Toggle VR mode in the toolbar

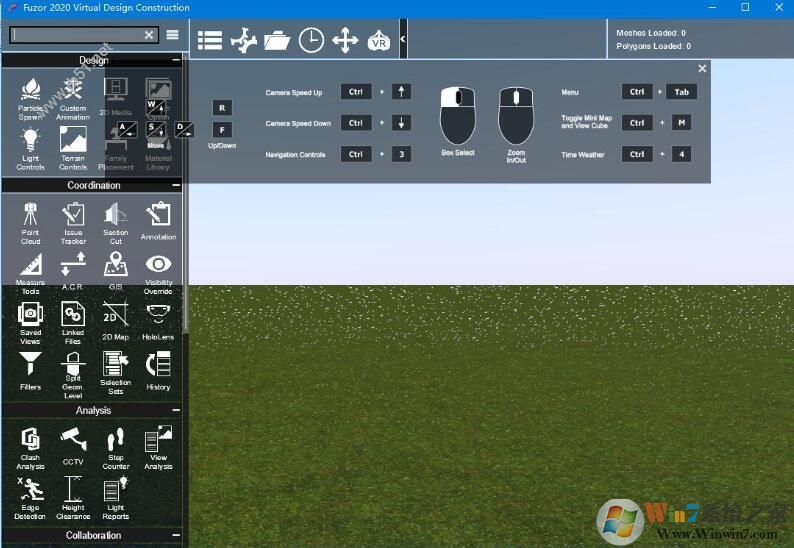click(x=379, y=41)
